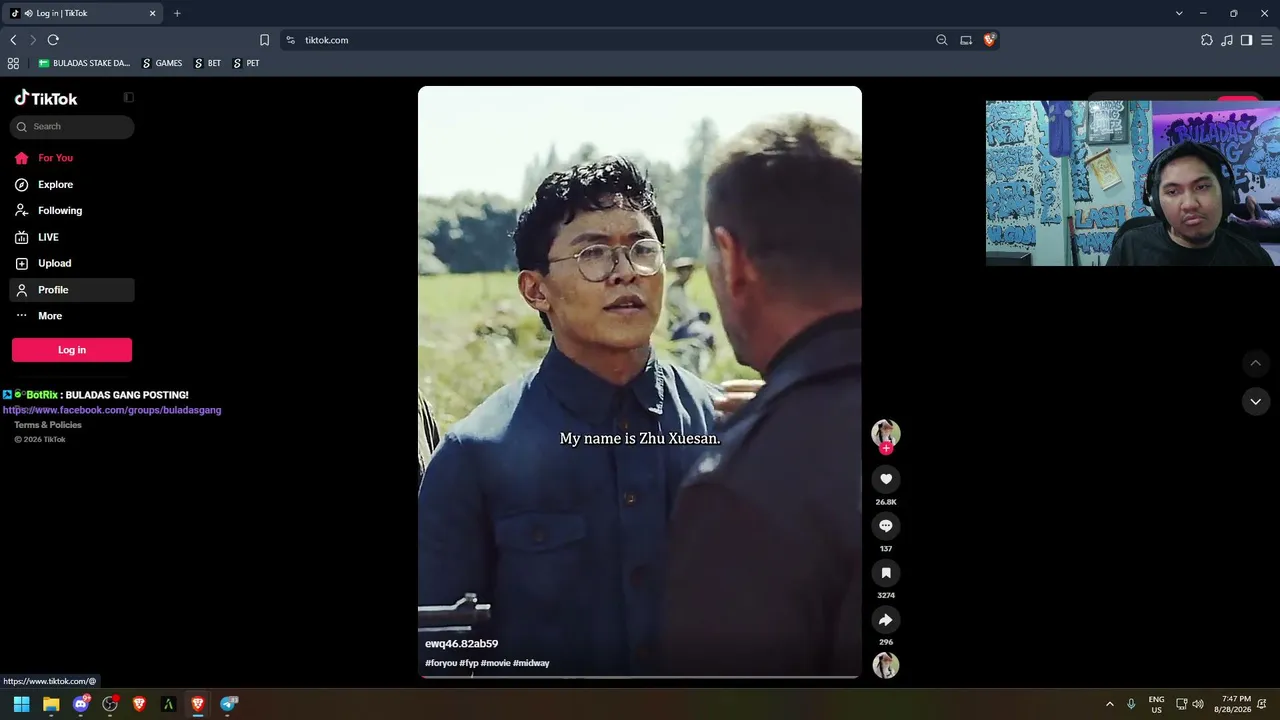Open the zoom control in address bar
Screen dimensions: 1280x720
(942, 40)
